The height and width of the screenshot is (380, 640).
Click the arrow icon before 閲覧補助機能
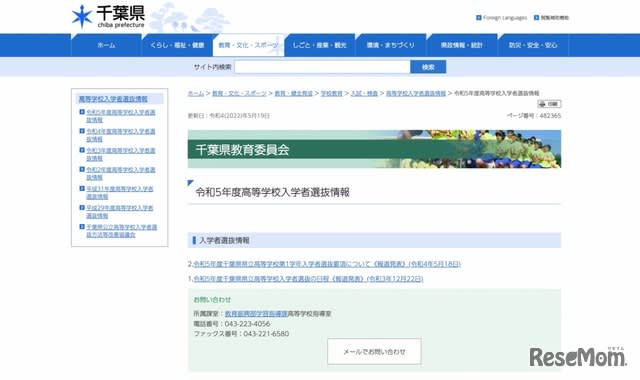tap(536, 18)
